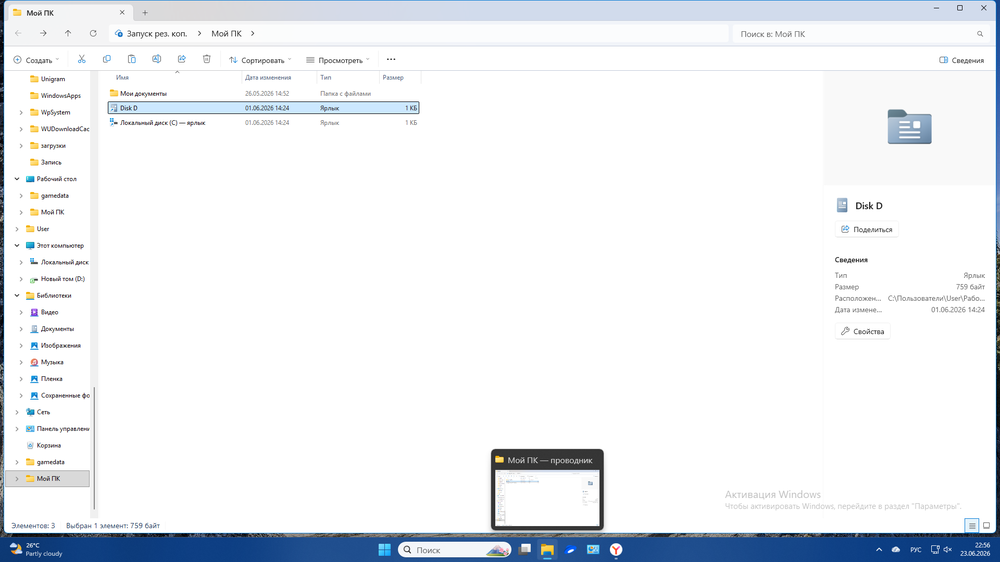The height and width of the screenshot is (562, 1000).
Task: Click the Cut scissors icon
Action: tap(82, 59)
